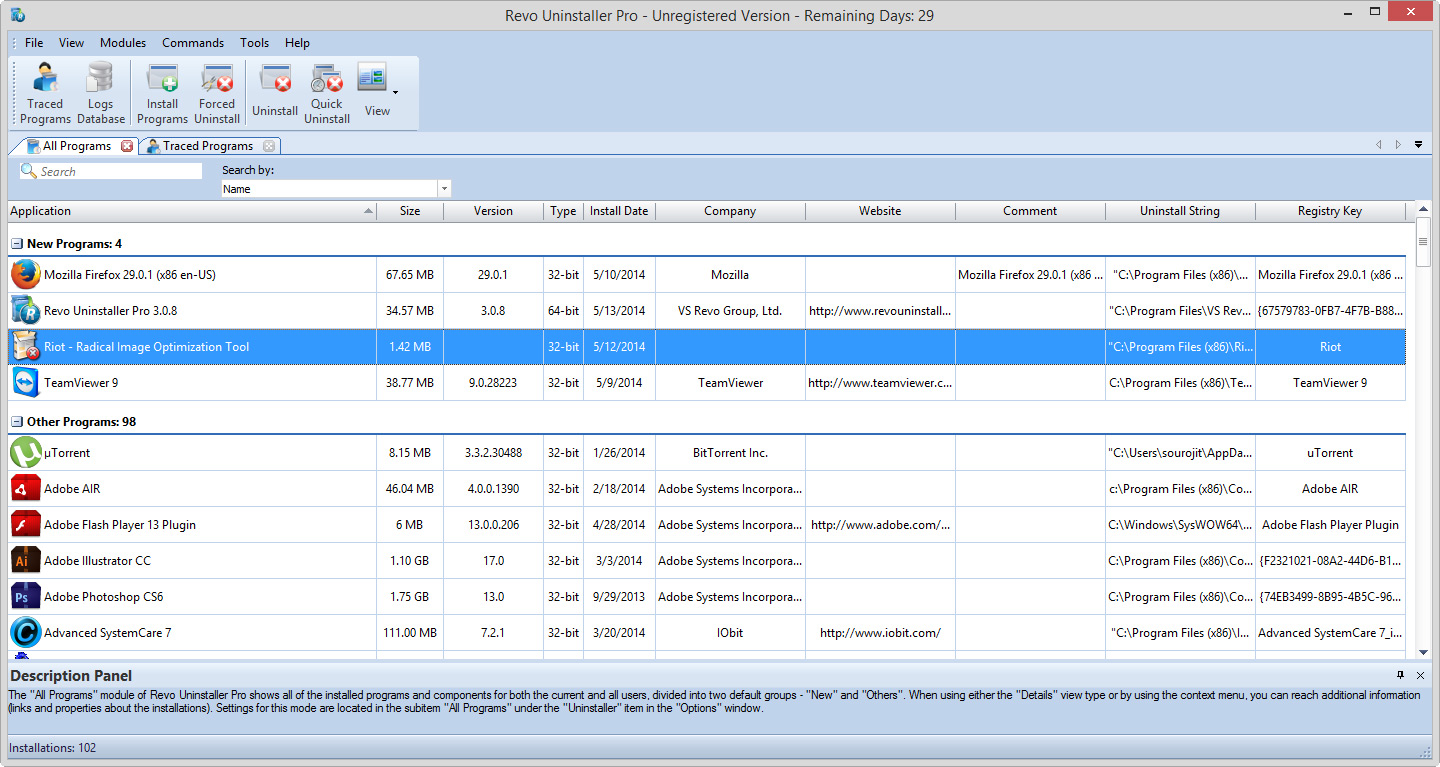Viewport: 1440px width, 767px height.
Task: Sort by the Website column header
Action: pos(880,211)
